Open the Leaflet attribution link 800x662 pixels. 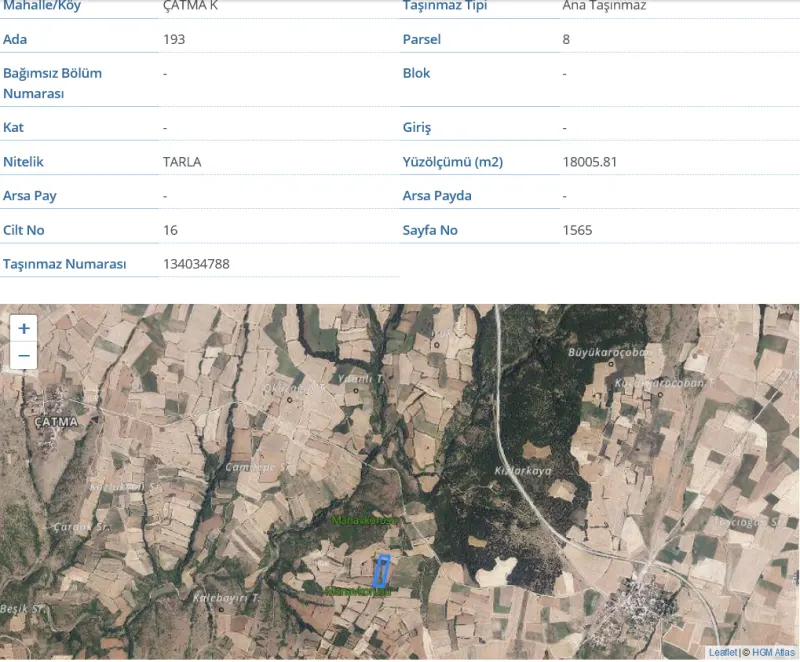pyautogui.click(x=722, y=652)
